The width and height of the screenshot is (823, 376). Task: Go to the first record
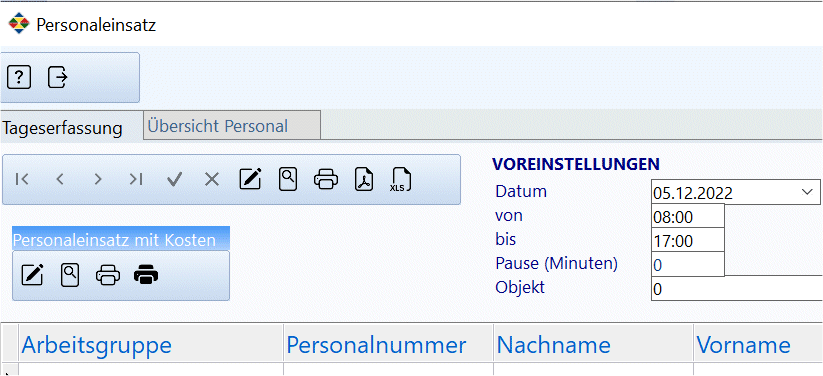[22, 180]
